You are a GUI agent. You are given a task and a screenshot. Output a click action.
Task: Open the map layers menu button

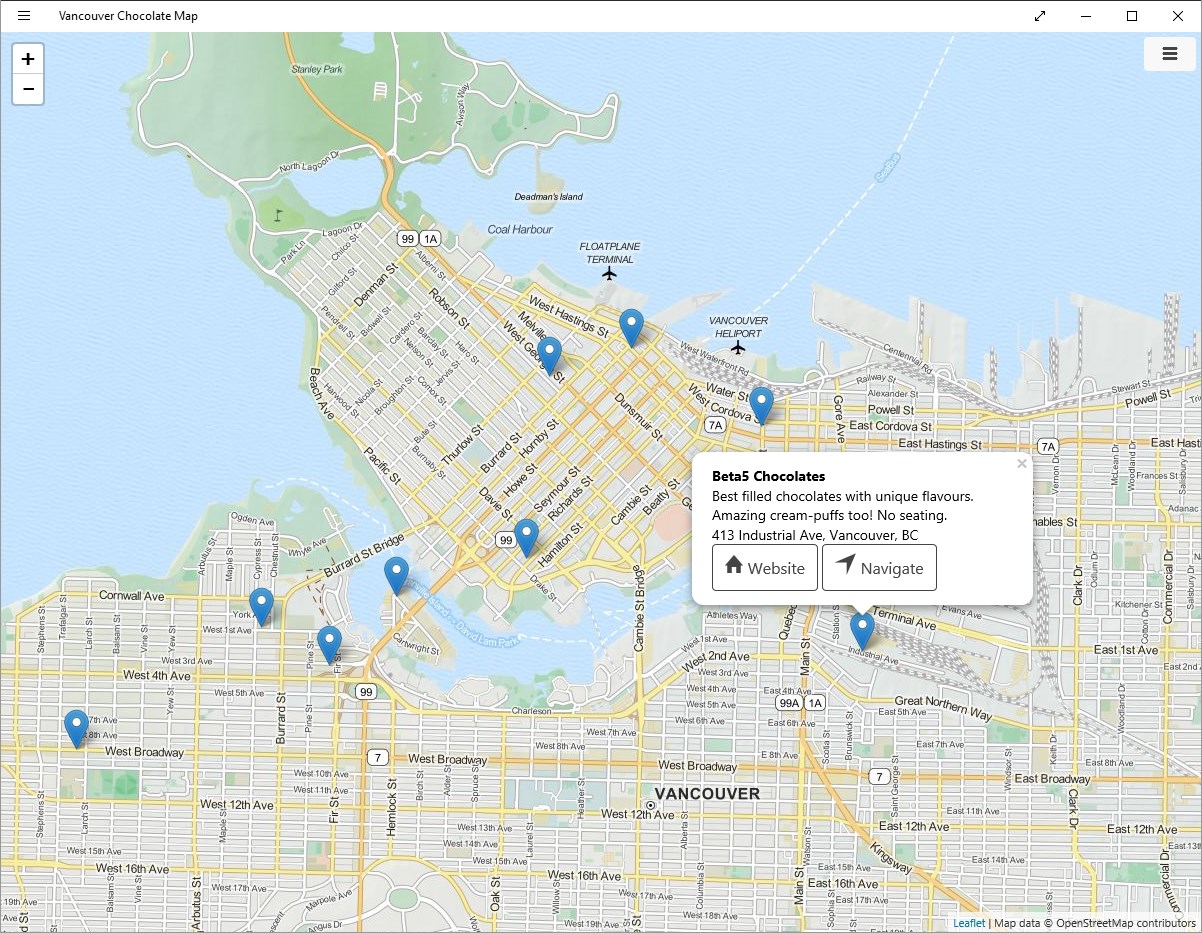coord(1169,54)
